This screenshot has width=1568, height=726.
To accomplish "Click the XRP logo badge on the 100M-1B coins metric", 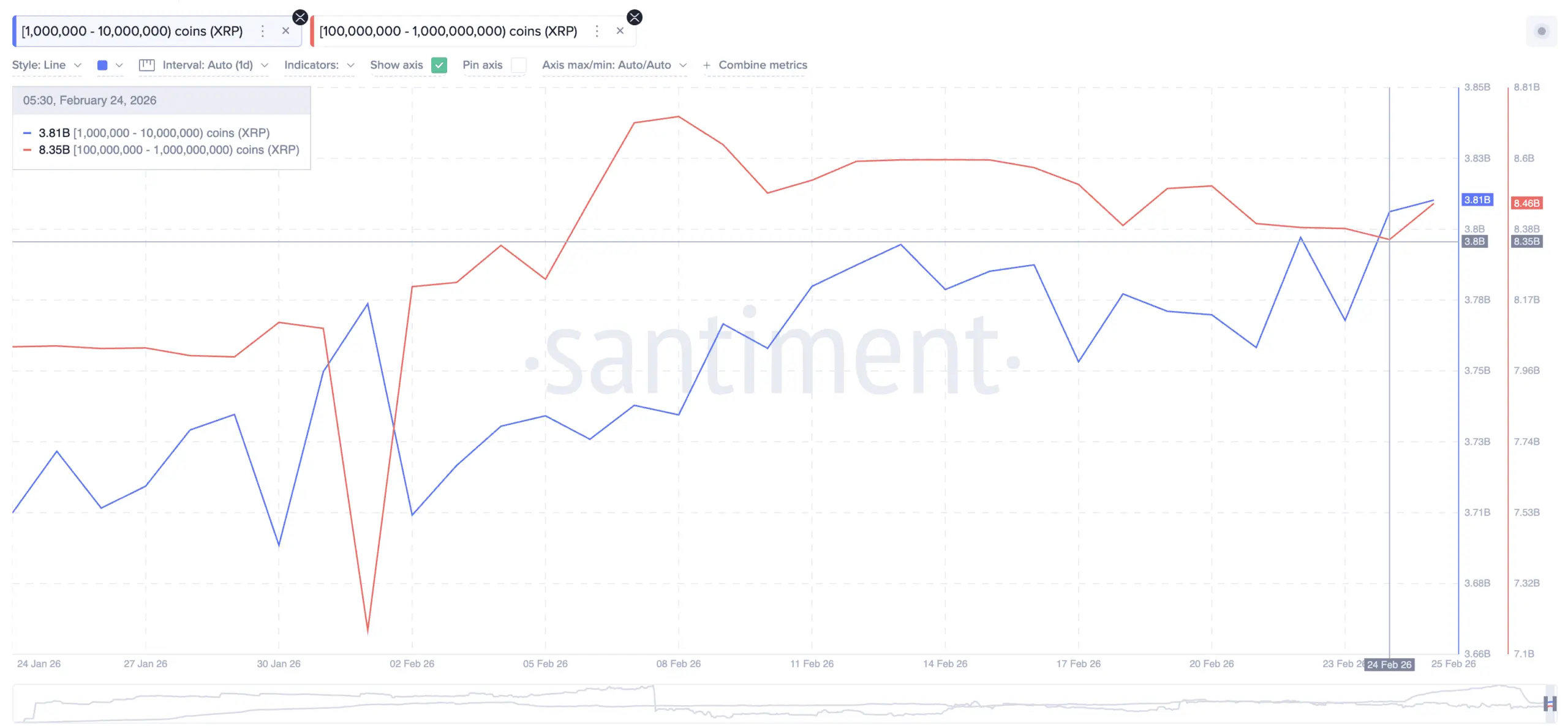I will tap(635, 17).
